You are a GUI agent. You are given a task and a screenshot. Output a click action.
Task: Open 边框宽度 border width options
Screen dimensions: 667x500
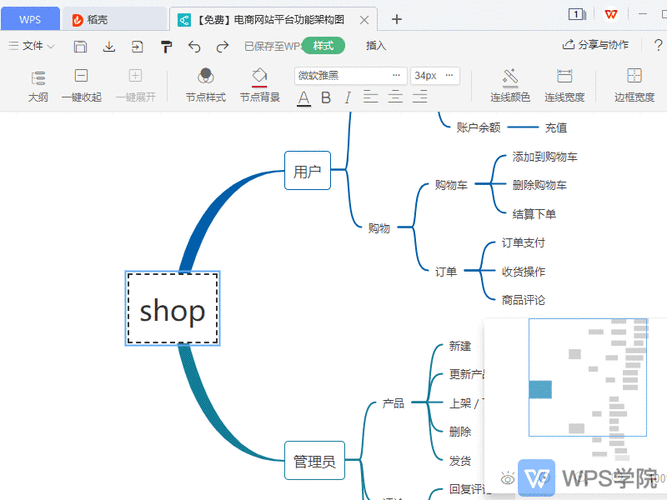pos(634,86)
